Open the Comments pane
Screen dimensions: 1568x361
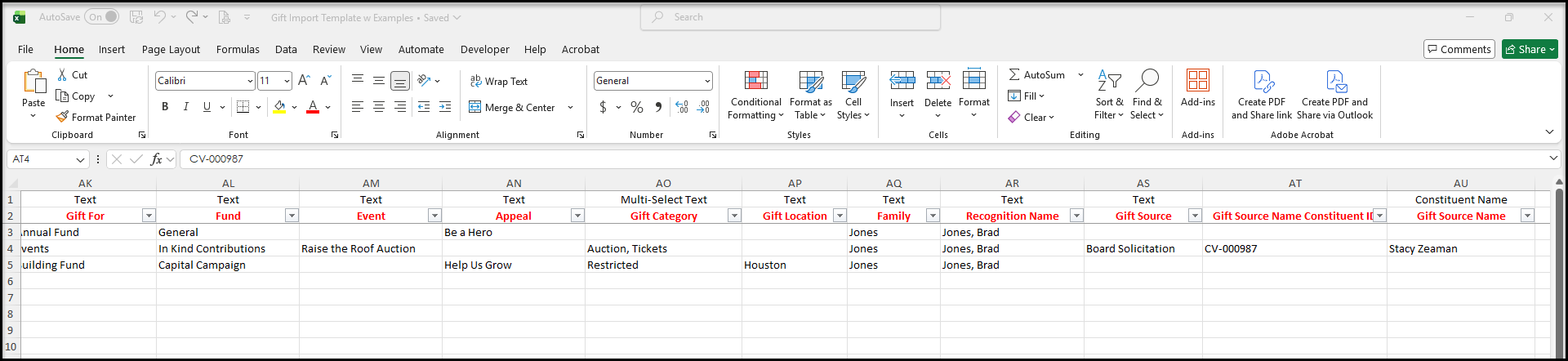click(1459, 49)
